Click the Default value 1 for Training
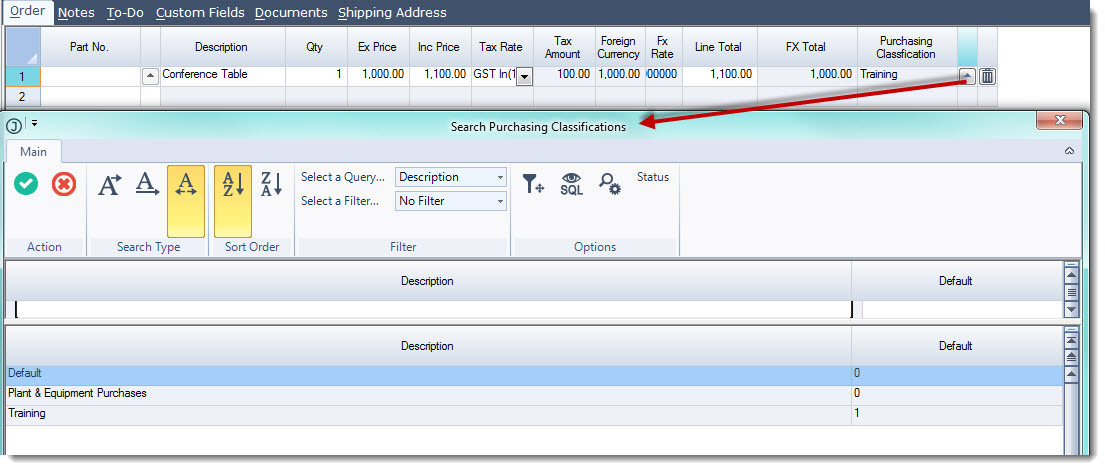Viewport: 1105px width, 470px height. [x=956, y=415]
